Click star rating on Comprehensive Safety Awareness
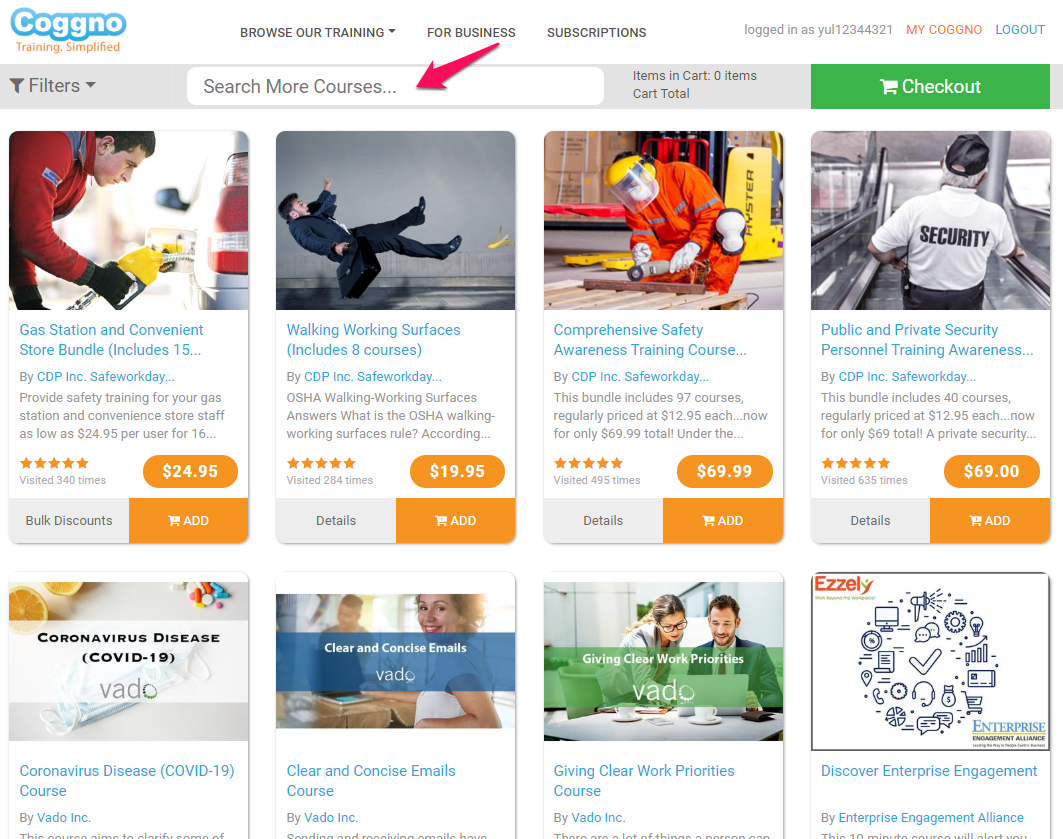Viewport: 1063px width, 839px height. coord(588,464)
